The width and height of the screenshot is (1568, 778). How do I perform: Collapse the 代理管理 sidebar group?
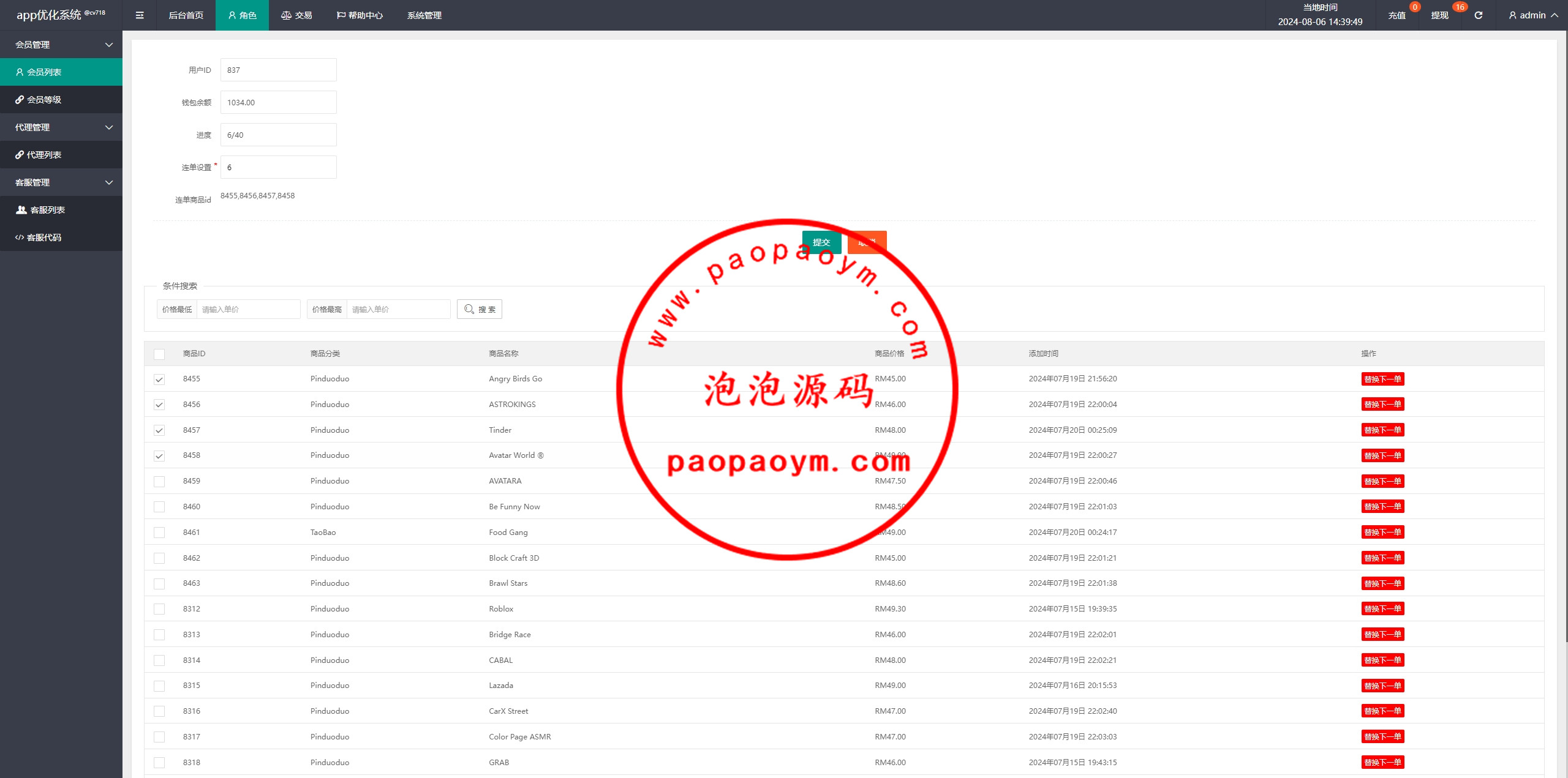tap(61, 127)
